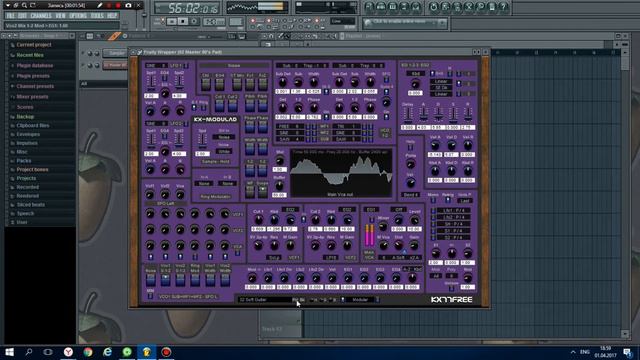Click the 32 Soft Guitar preset name

[x=264, y=300]
